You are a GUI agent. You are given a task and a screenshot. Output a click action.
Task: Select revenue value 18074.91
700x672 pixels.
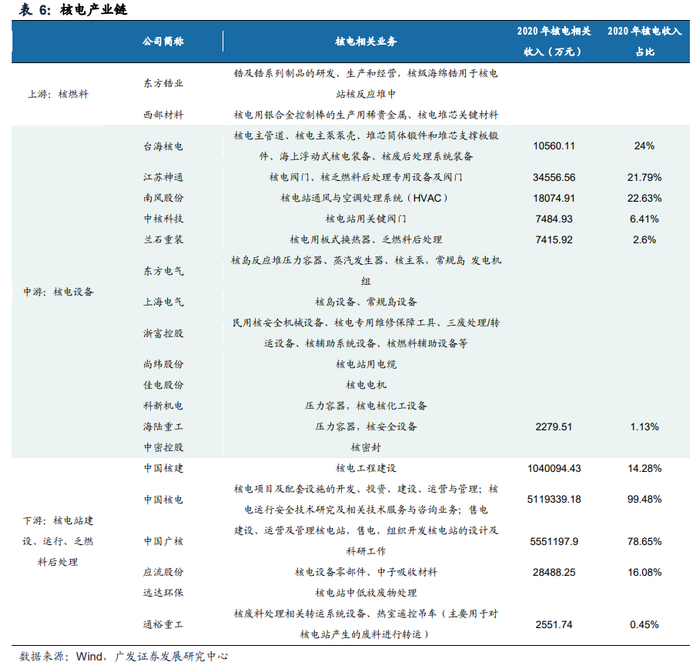tap(554, 198)
